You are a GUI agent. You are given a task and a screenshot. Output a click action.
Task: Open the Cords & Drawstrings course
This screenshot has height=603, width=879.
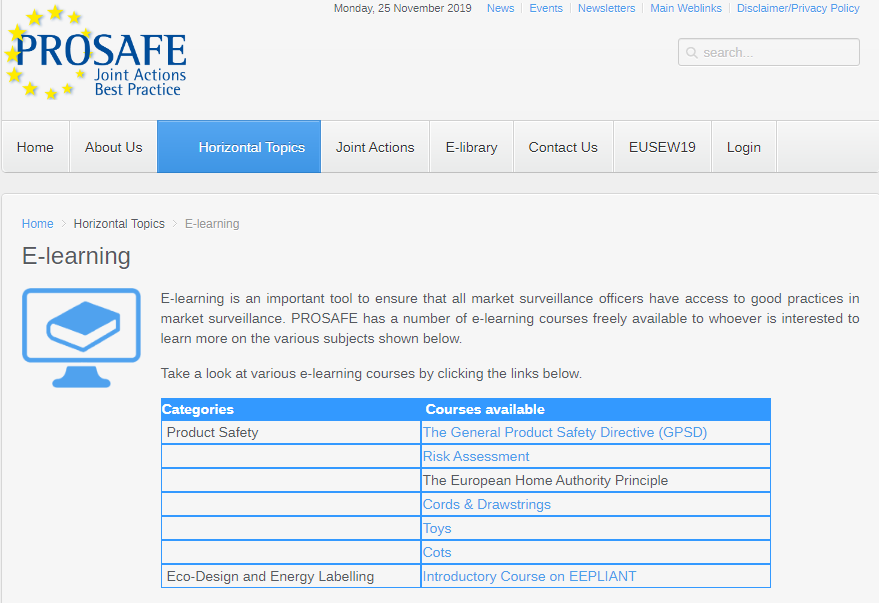486,504
